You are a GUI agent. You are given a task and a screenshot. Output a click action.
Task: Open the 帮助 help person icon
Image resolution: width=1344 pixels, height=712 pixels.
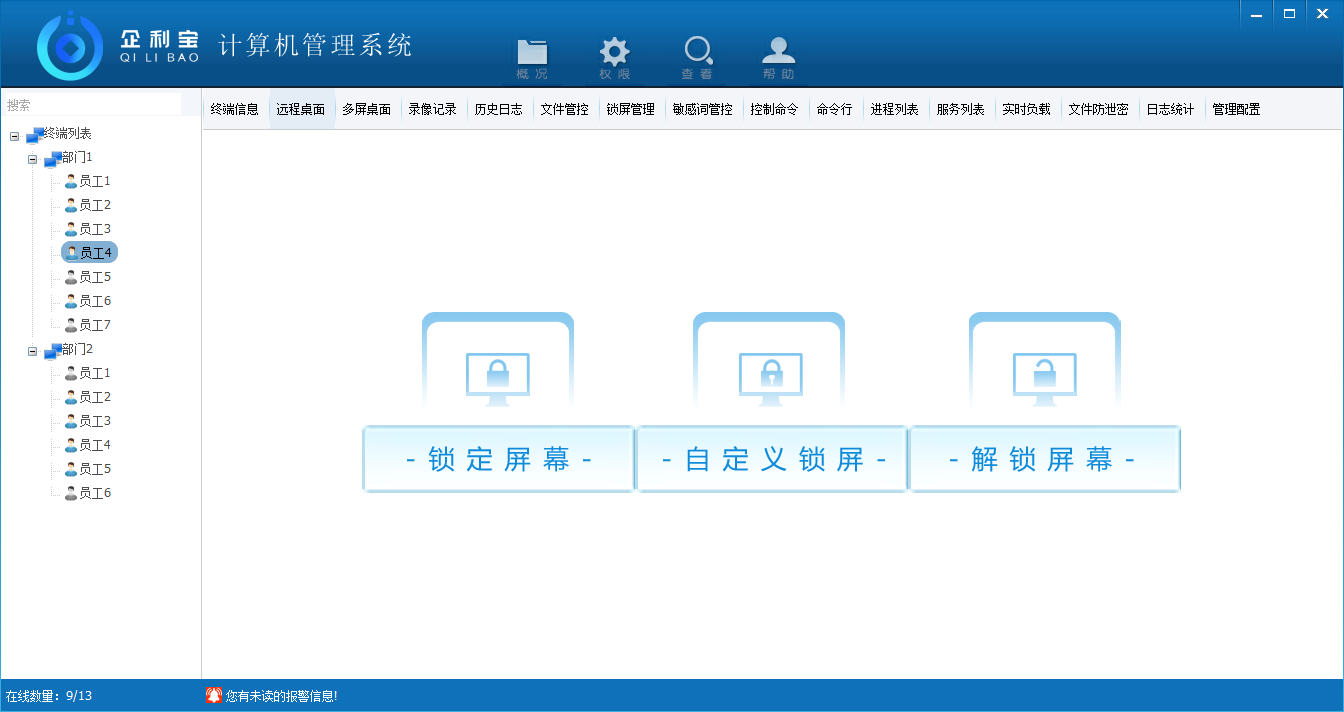(778, 54)
